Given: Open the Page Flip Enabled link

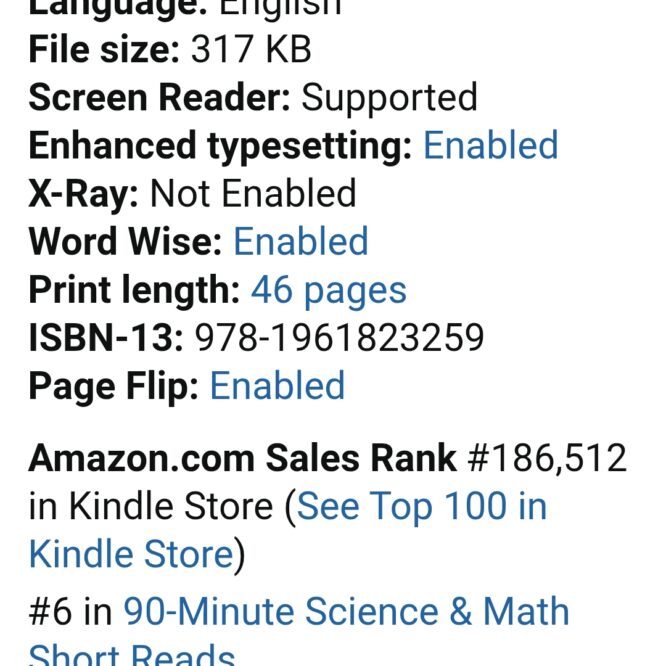Looking at the screenshot, I should coord(277,386).
